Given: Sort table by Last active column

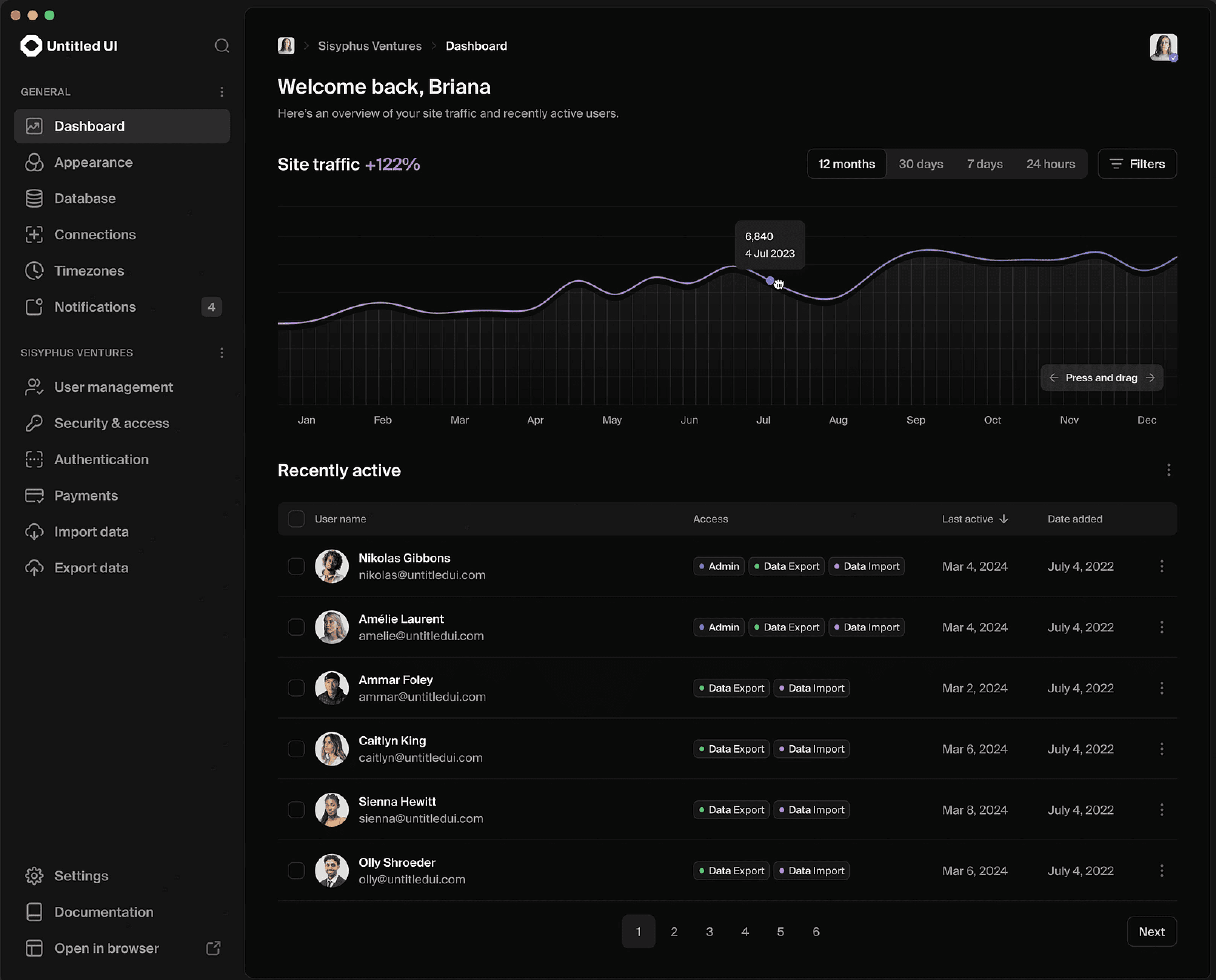Looking at the screenshot, I should click(974, 519).
